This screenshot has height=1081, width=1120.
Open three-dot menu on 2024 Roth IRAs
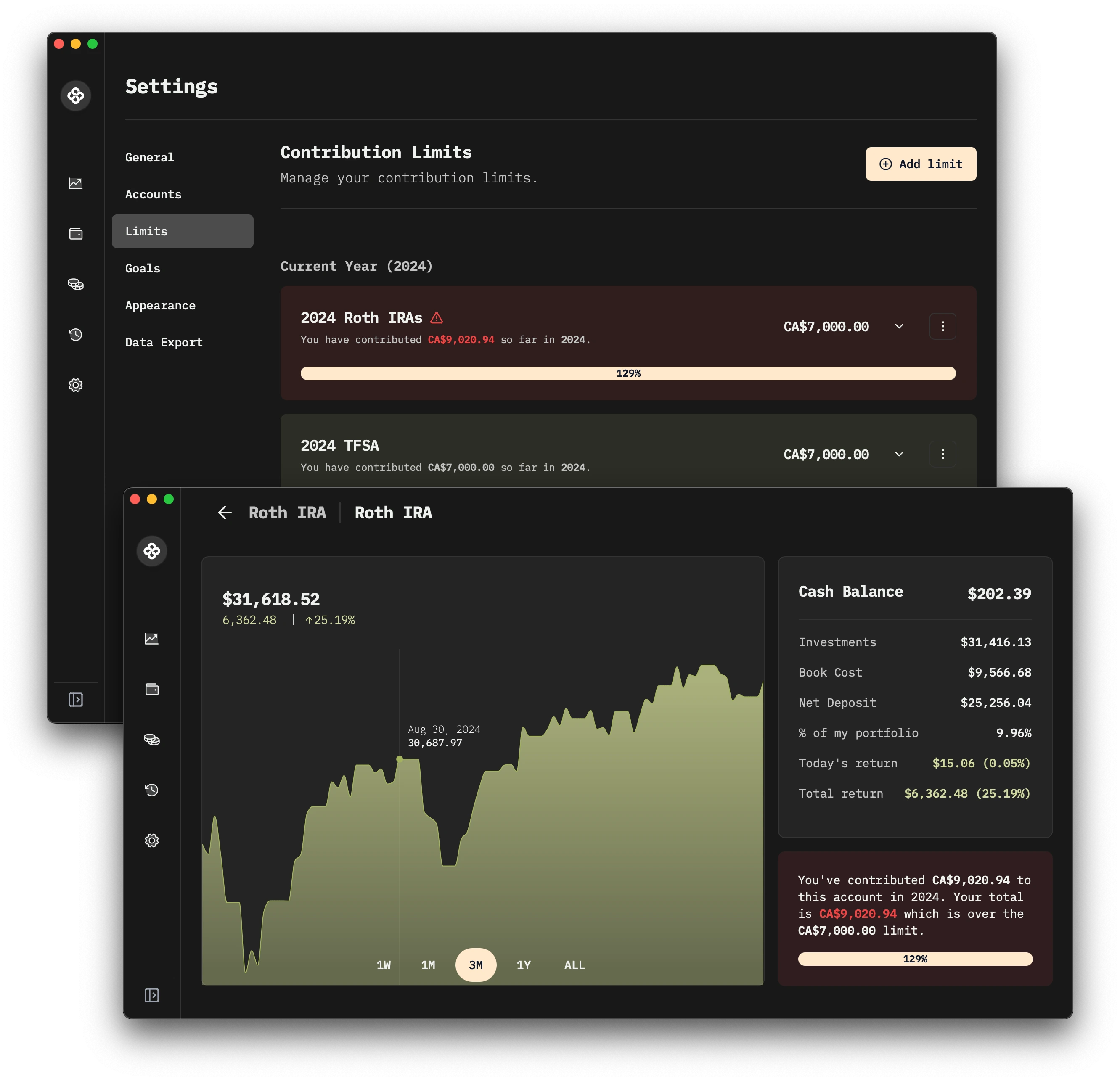(x=941, y=326)
